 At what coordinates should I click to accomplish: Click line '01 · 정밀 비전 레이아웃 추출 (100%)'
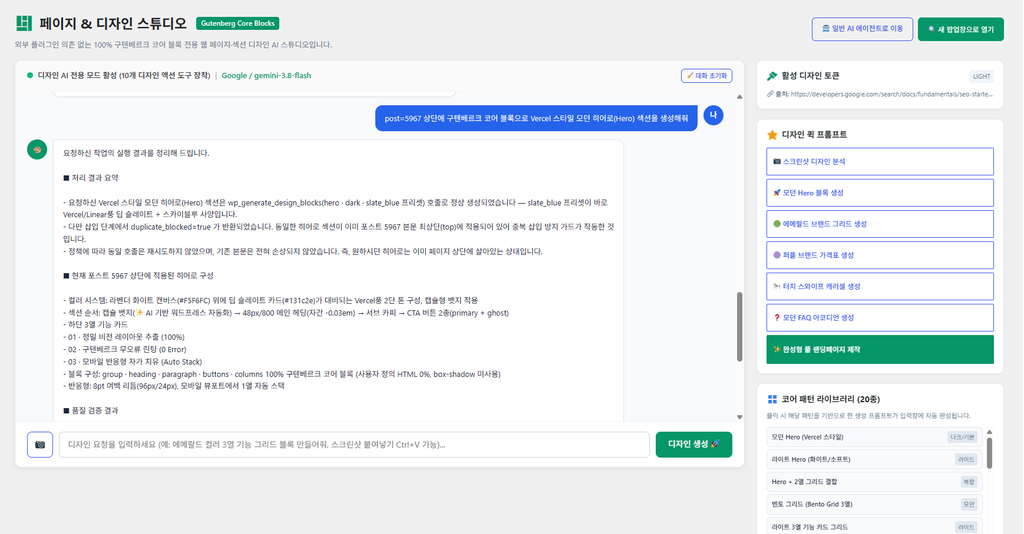(123, 337)
